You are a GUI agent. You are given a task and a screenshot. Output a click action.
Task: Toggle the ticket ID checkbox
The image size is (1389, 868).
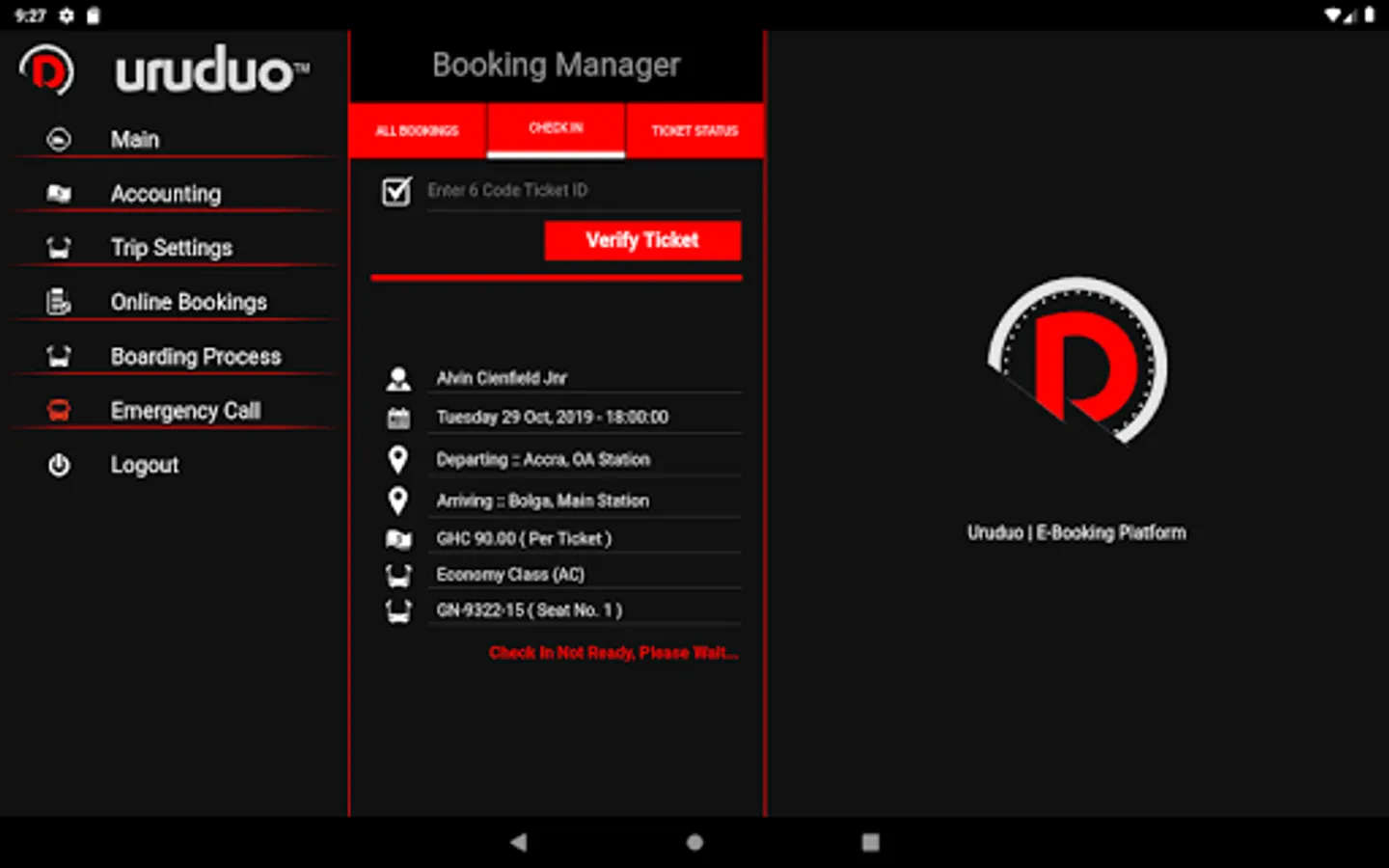coord(396,191)
